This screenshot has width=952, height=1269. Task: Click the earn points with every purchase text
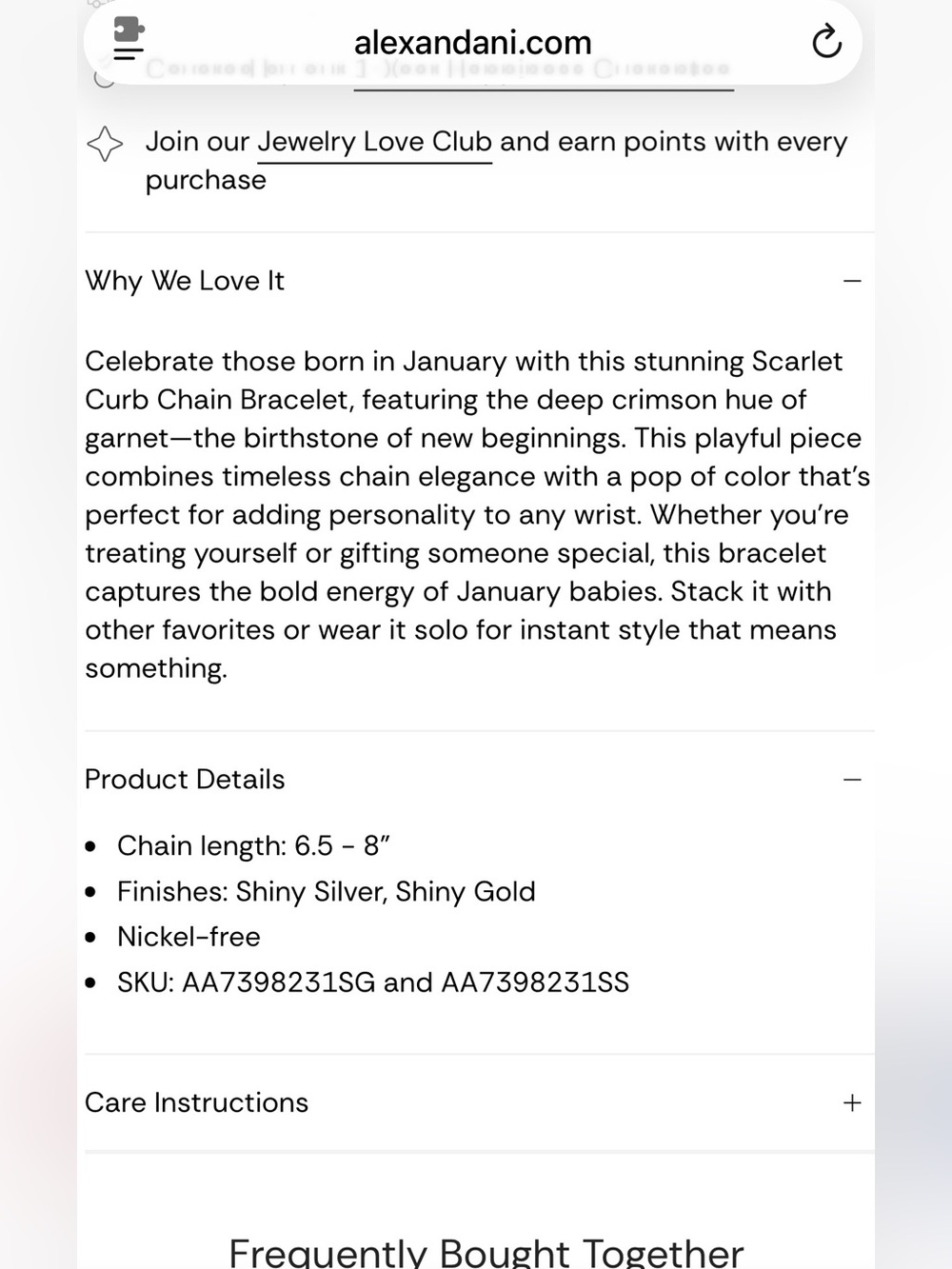[x=496, y=160]
